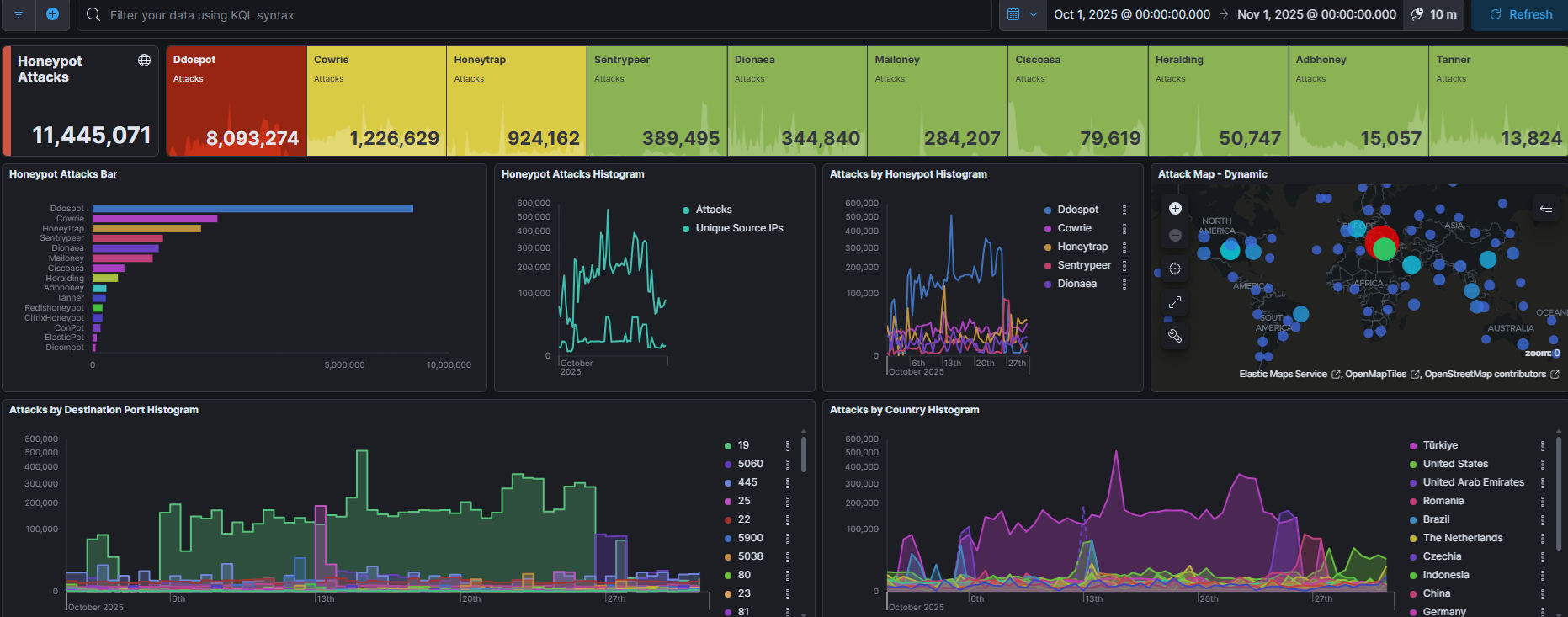Screen dimensions: 1568x617
Task: Expand the map layers panel
Action: pos(1546,209)
